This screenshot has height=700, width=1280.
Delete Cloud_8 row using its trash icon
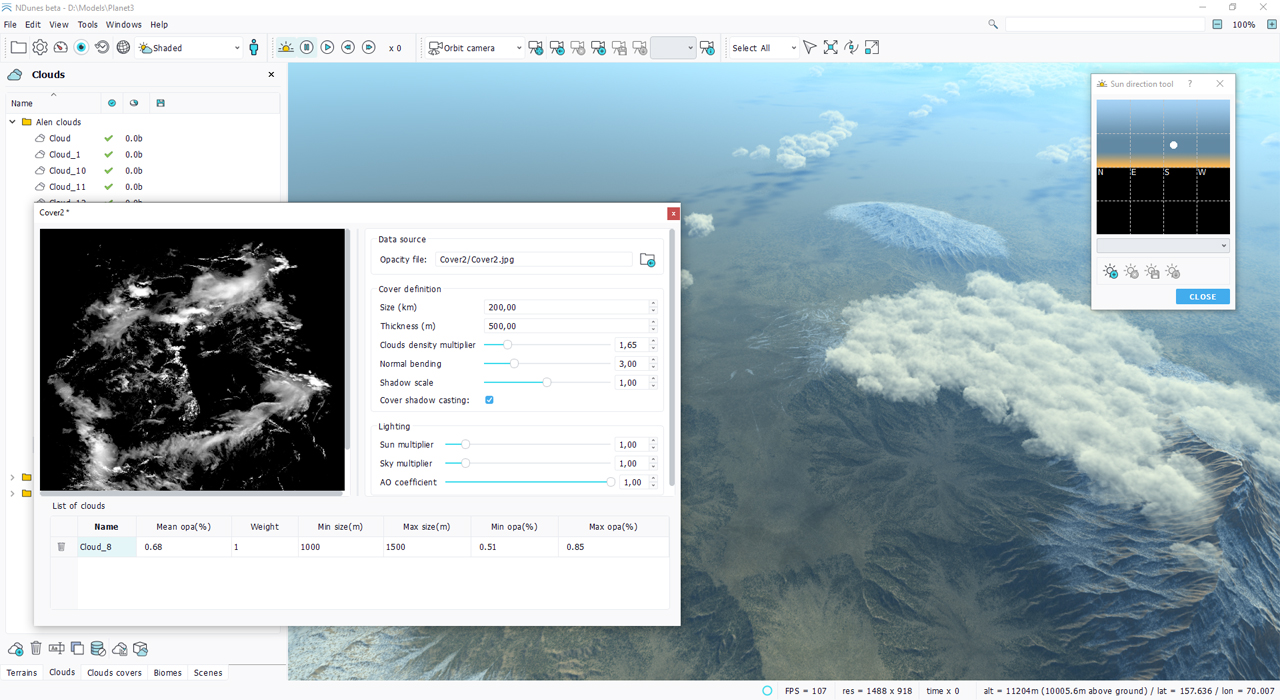pos(61,547)
